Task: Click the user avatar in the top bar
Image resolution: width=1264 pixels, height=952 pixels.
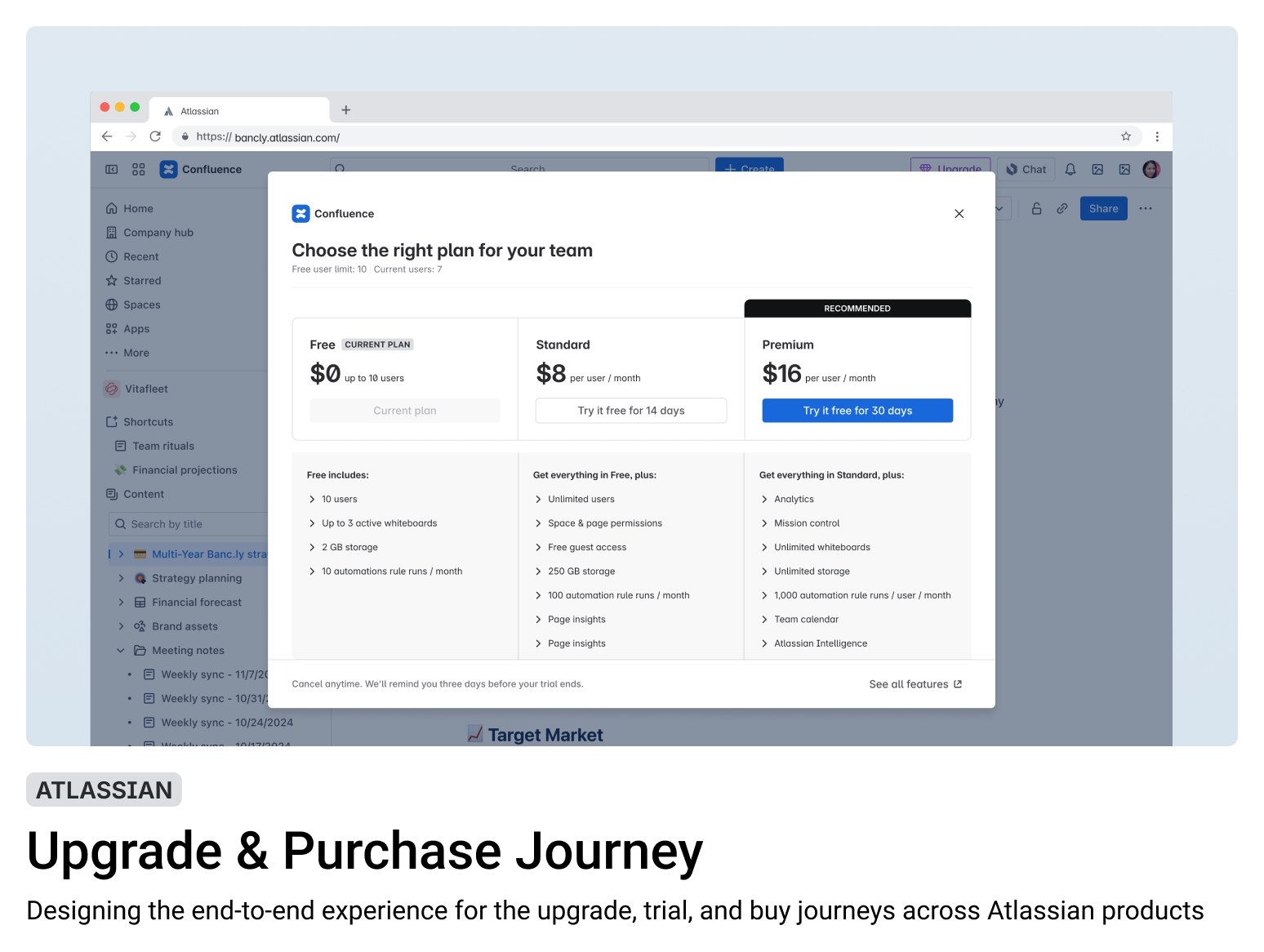Action: [x=1151, y=169]
